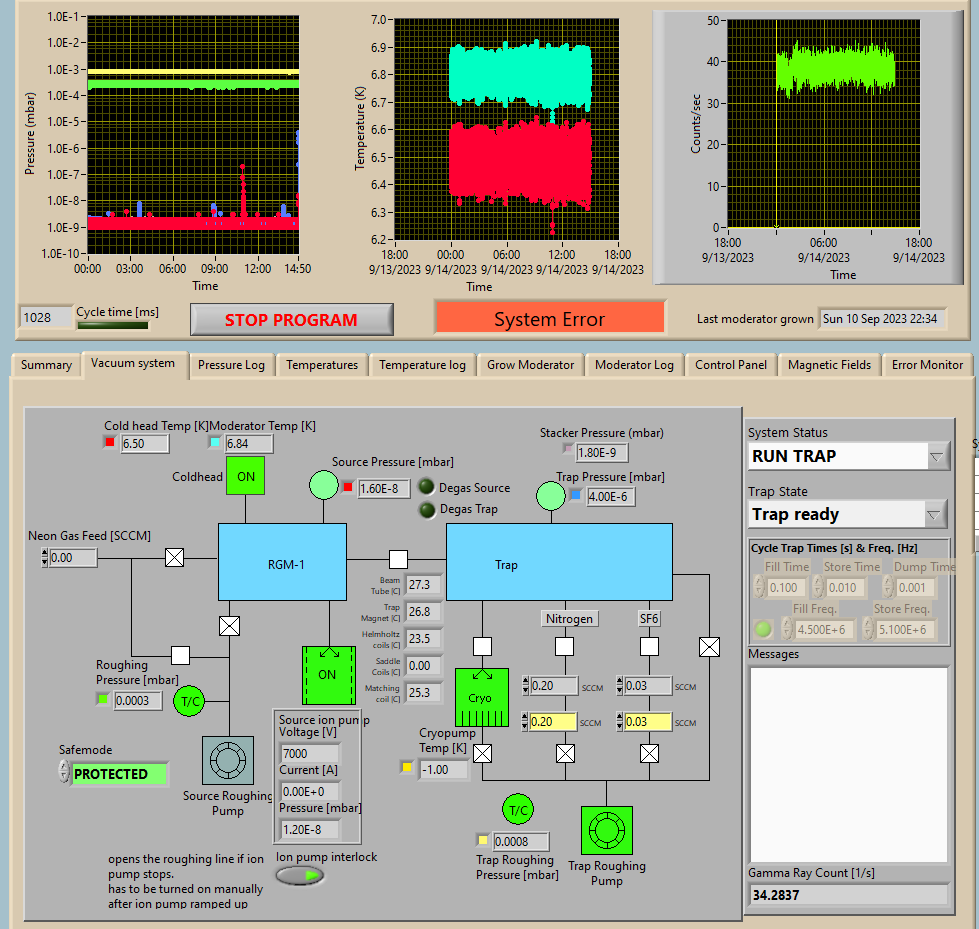Image resolution: width=979 pixels, height=929 pixels.
Task: Click the Neon Gas Feed input field
Action: pyautogui.click(x=73, y=558)
